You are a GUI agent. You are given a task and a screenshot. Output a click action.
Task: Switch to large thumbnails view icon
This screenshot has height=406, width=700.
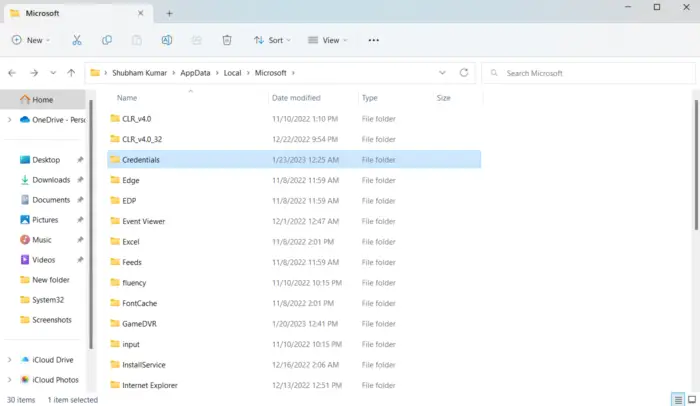pyautogui.click(x=692, y=399)
